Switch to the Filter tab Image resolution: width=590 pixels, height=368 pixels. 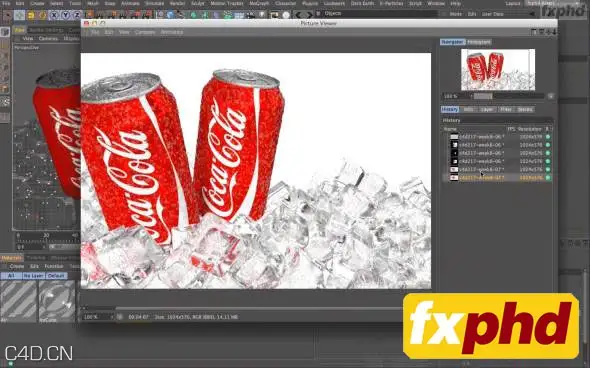505,109
